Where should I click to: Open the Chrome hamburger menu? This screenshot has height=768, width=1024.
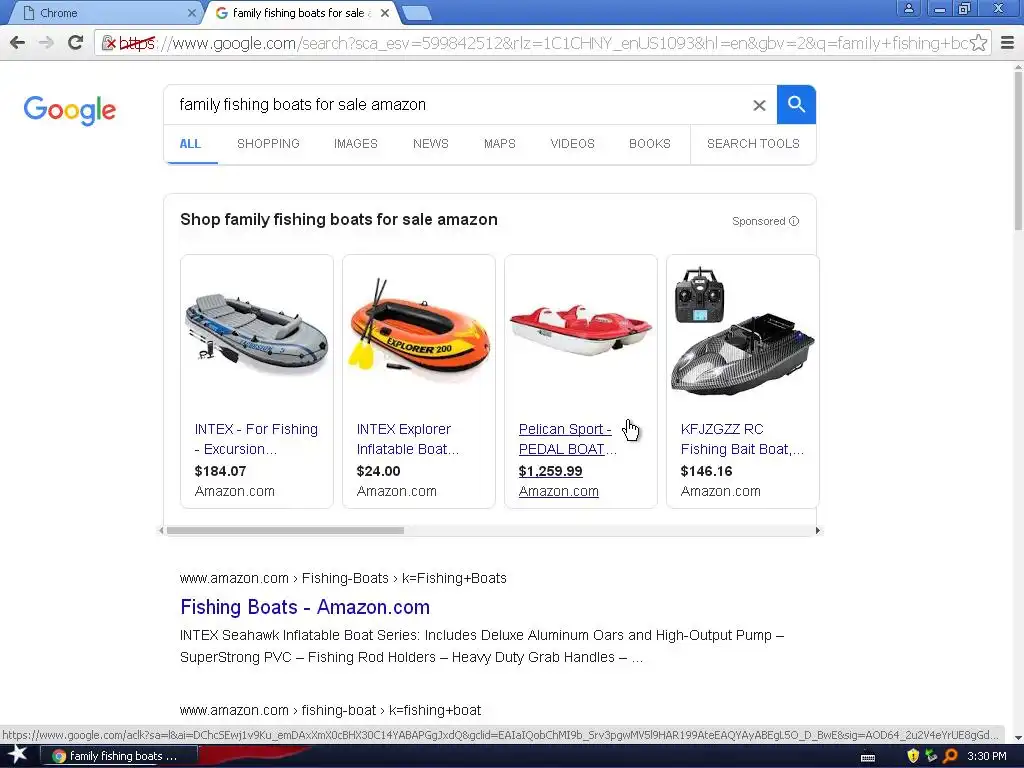pos(1007,43)
